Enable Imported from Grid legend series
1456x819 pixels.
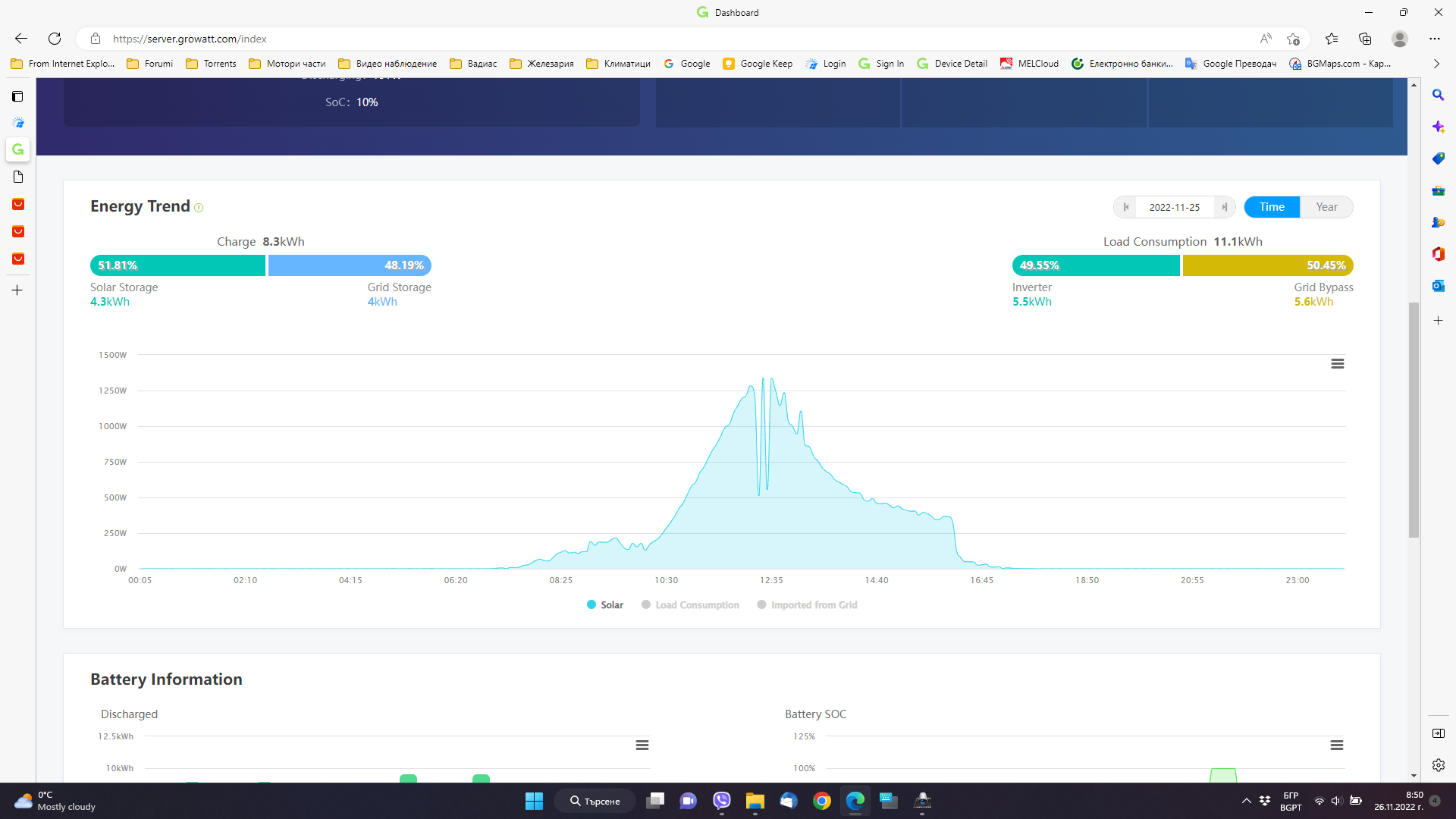tap(807, 605)
